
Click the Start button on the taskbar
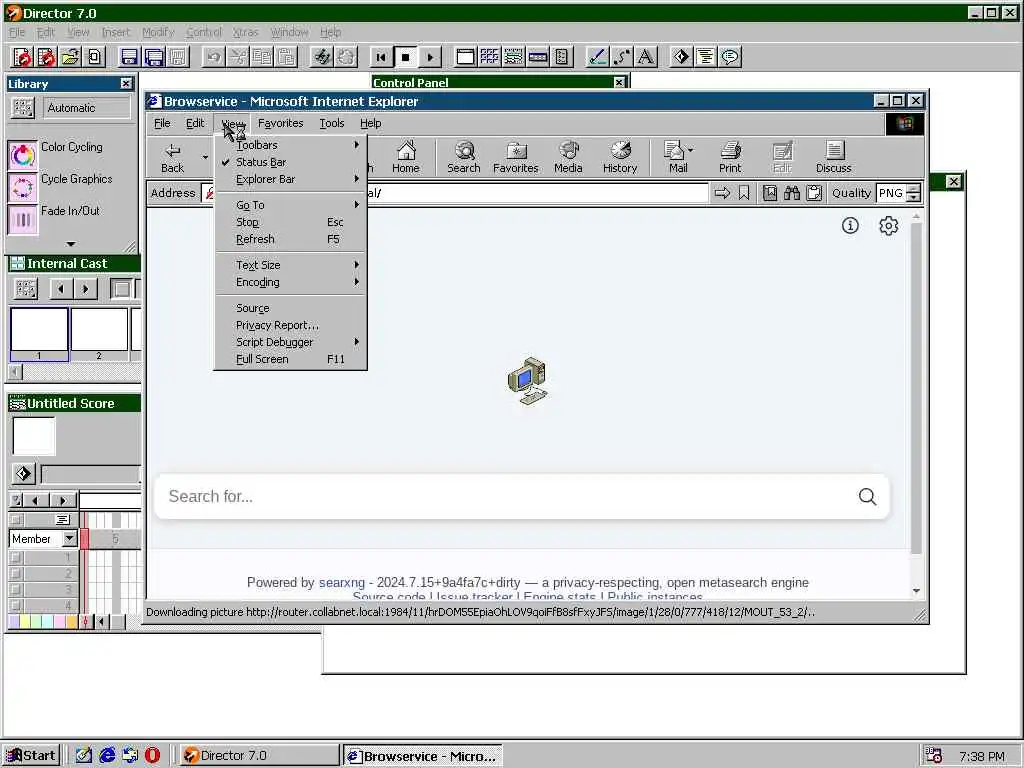pyautogui.click(x=31, y=756)
